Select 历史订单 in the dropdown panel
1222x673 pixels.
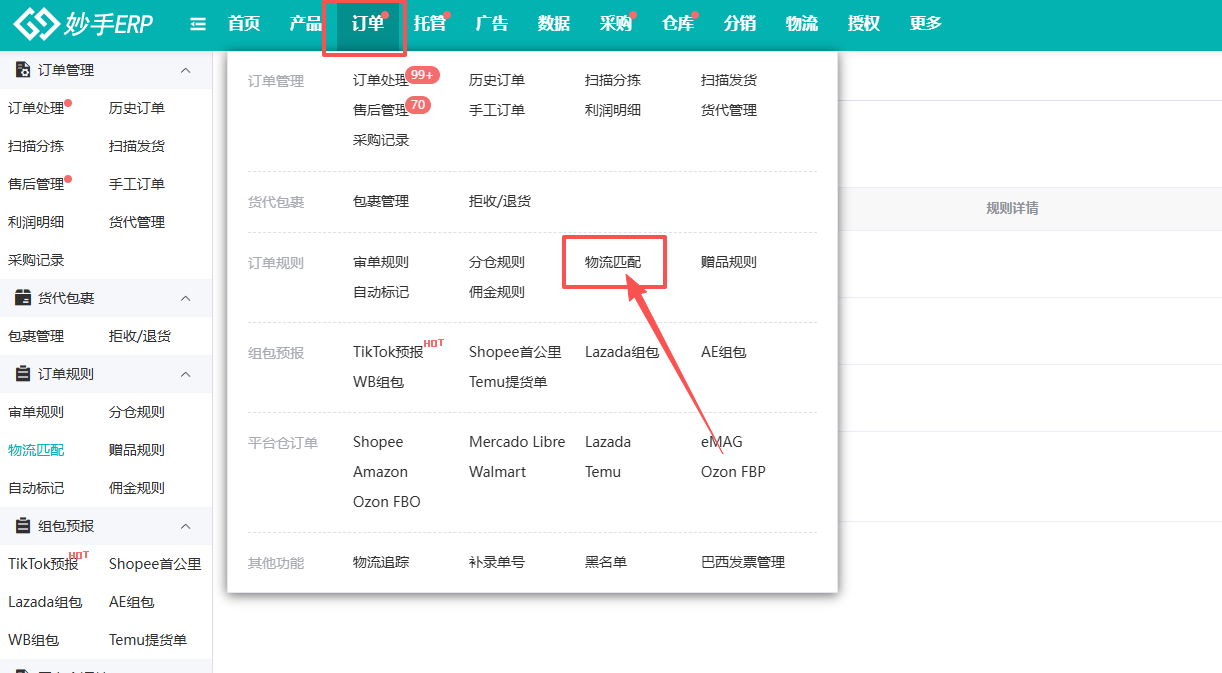point(497,80)
